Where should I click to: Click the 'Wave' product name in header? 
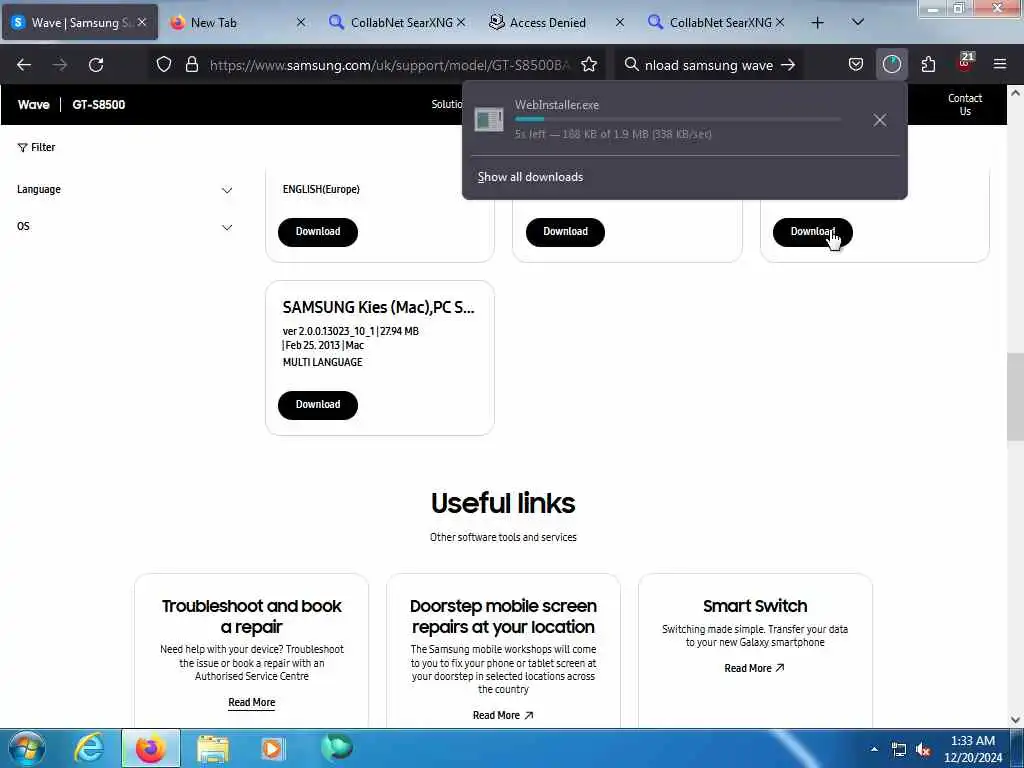pos(33,104)
